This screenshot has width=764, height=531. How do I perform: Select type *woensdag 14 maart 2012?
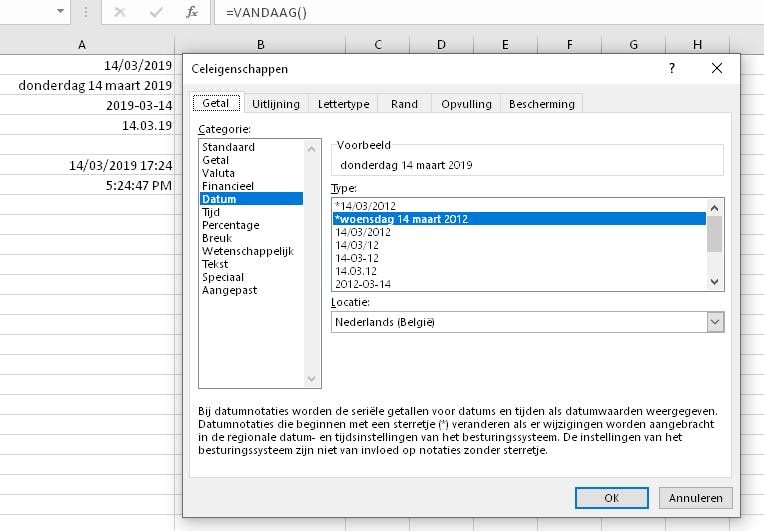(519, 219)
